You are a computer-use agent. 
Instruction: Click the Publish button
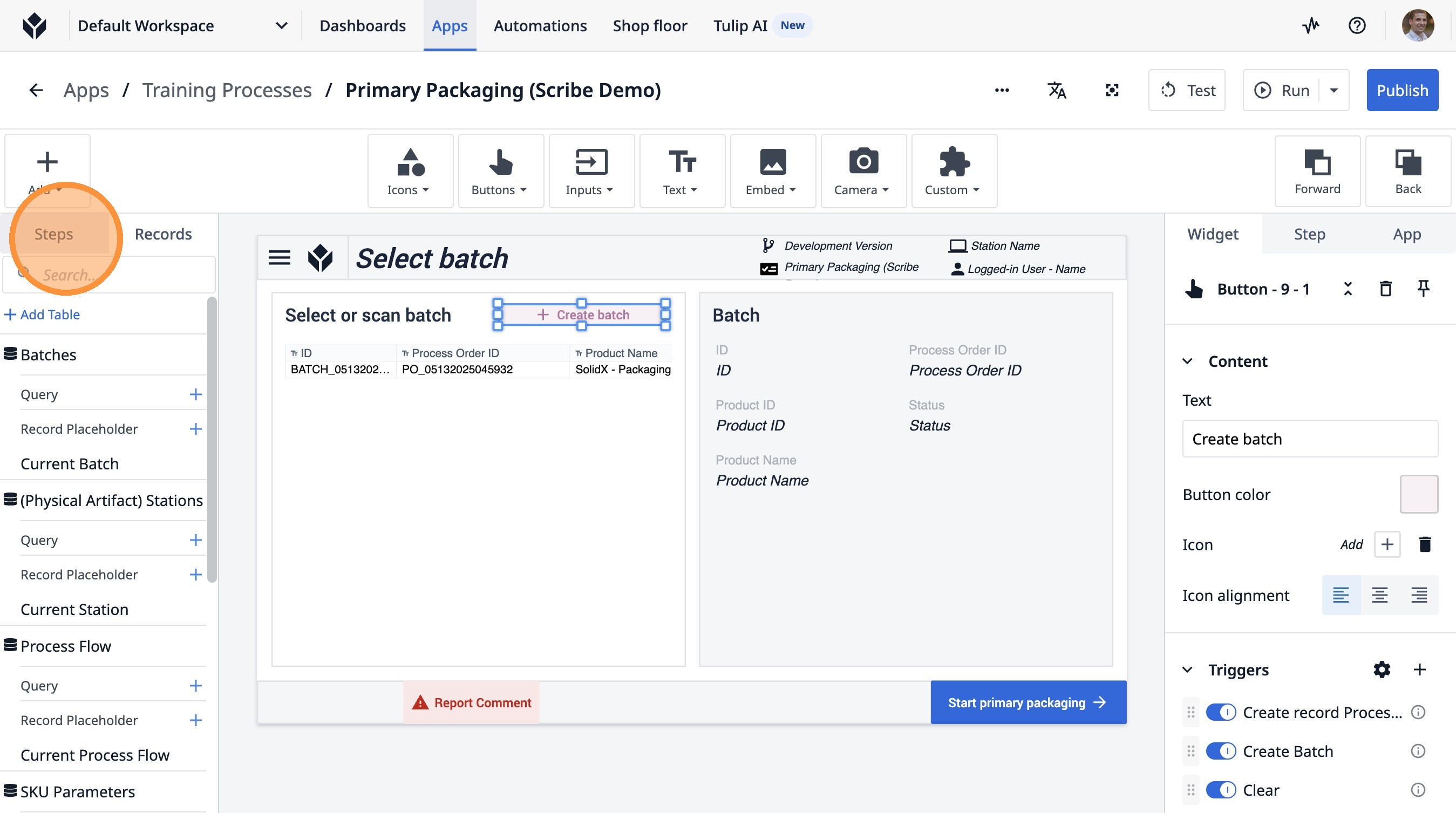(1401, 91)
